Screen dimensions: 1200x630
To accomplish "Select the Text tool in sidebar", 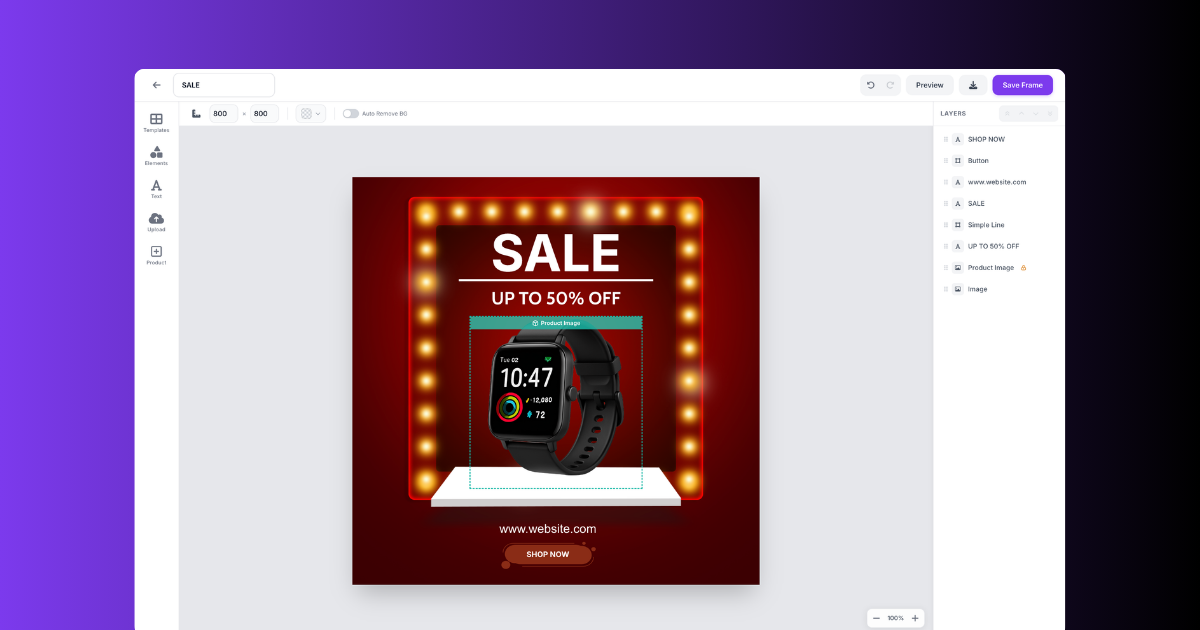I will [156, 189].
